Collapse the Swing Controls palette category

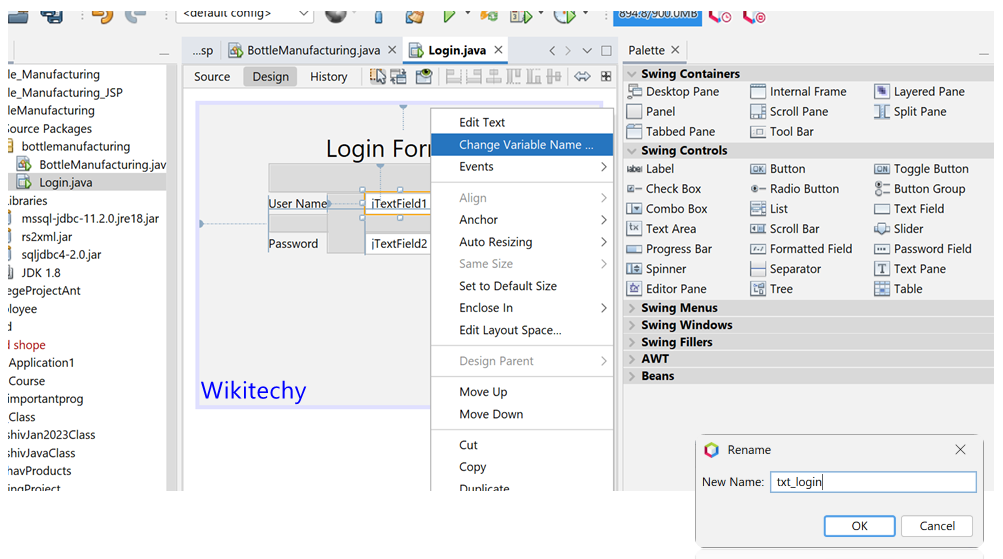(631, 151)
